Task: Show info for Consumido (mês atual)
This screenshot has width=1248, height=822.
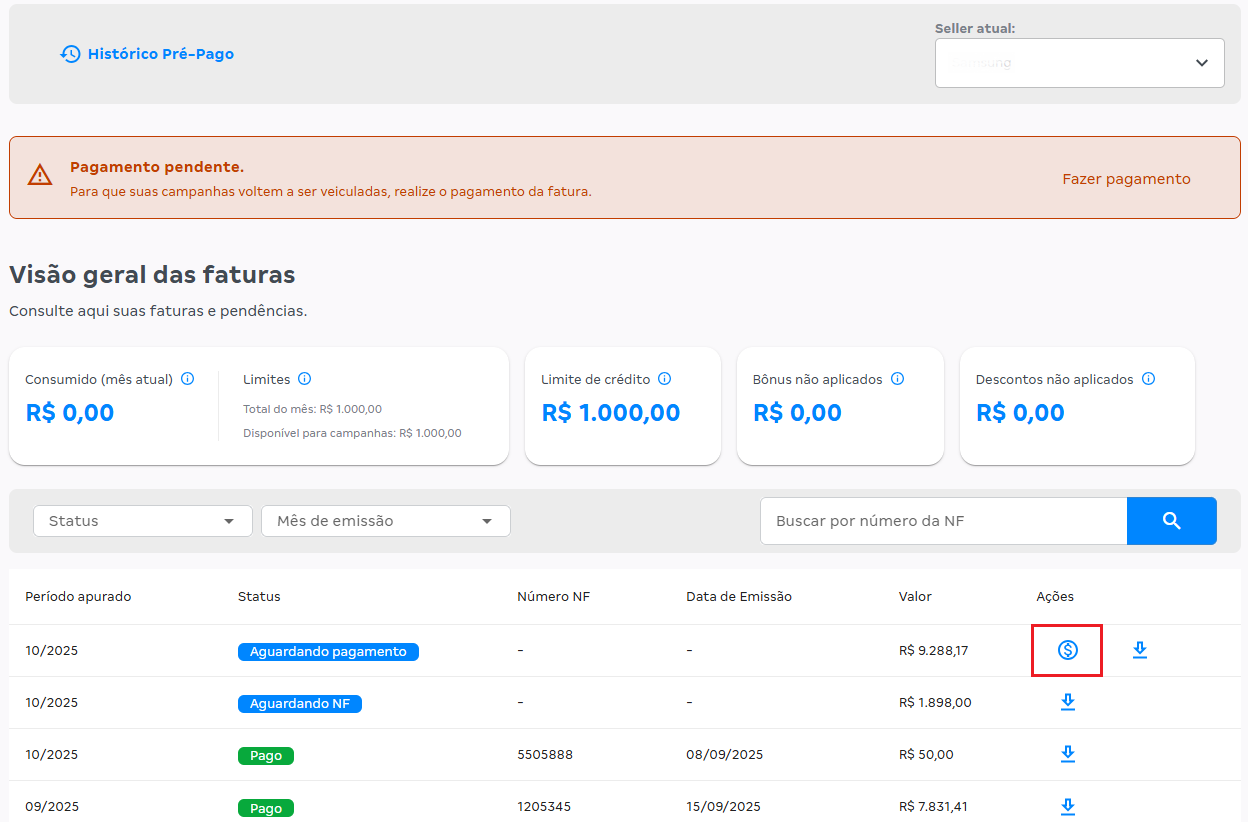Action: click(x=187, y=379)
